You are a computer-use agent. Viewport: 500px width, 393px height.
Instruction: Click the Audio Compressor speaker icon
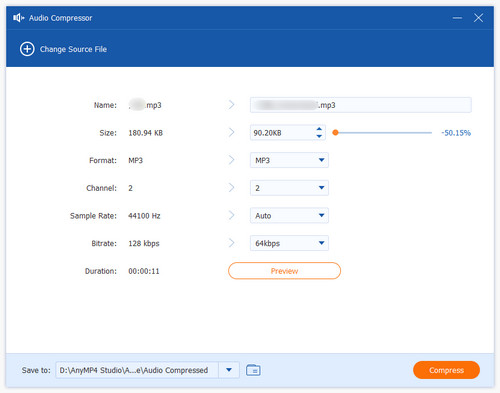coord(19,18)
